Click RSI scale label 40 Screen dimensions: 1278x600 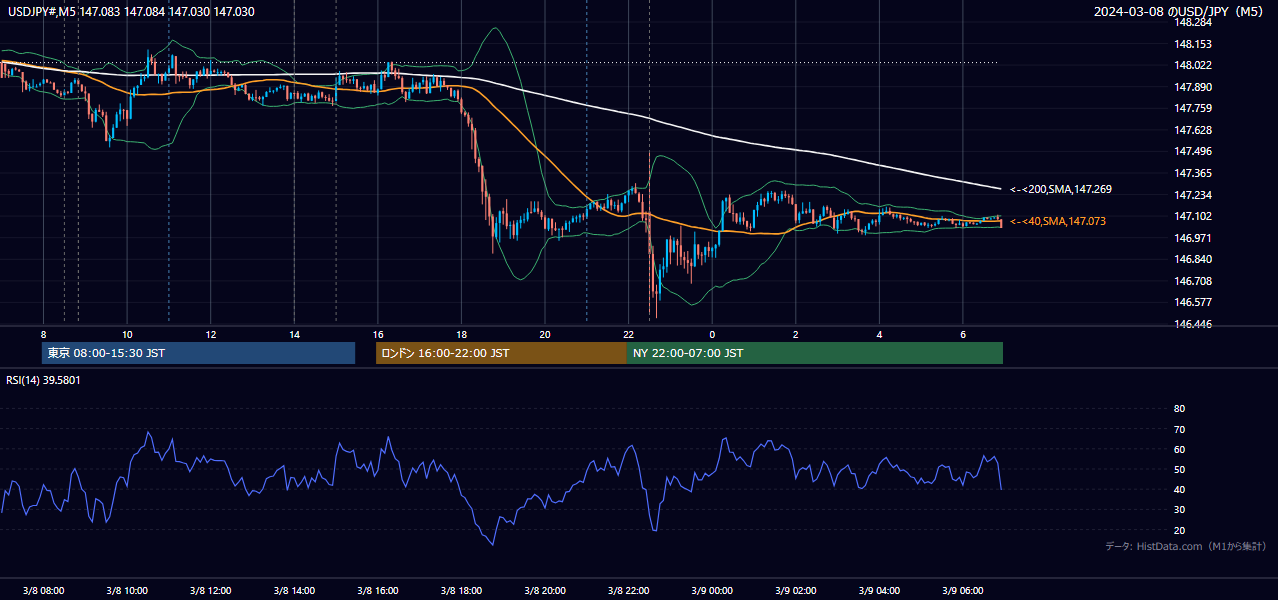[x=1179, y=489]
